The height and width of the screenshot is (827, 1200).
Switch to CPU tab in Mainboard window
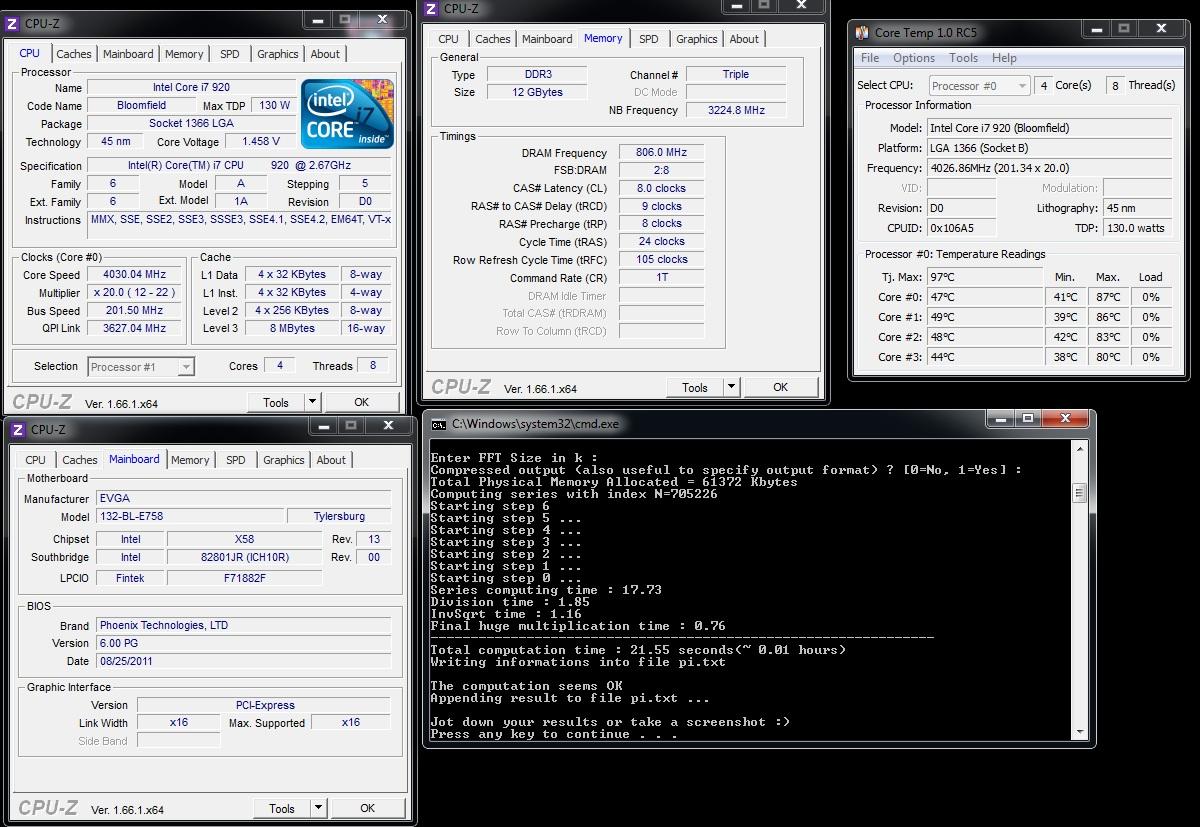35,460
